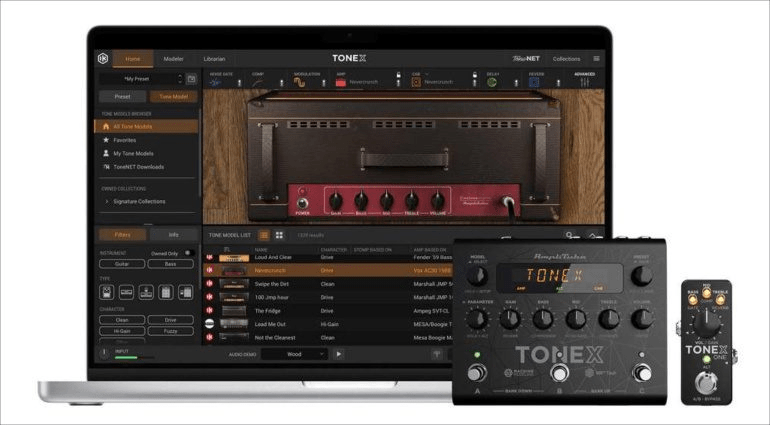Click the Collections button in header
The width and height of the screenshot is (770, 425).
click(566, 59)
